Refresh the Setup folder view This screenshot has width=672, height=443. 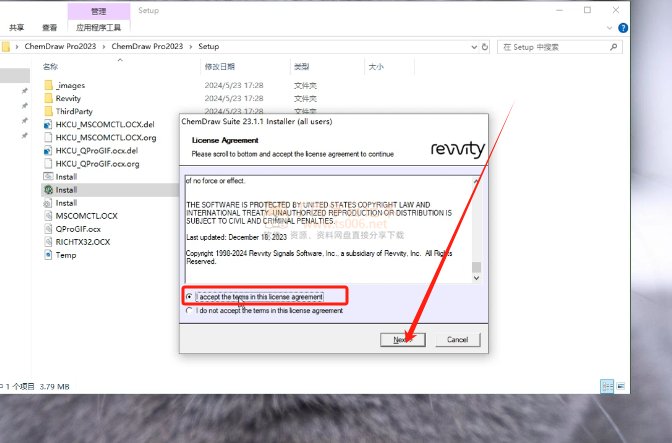pyautogui.click(x=485, y=47)
